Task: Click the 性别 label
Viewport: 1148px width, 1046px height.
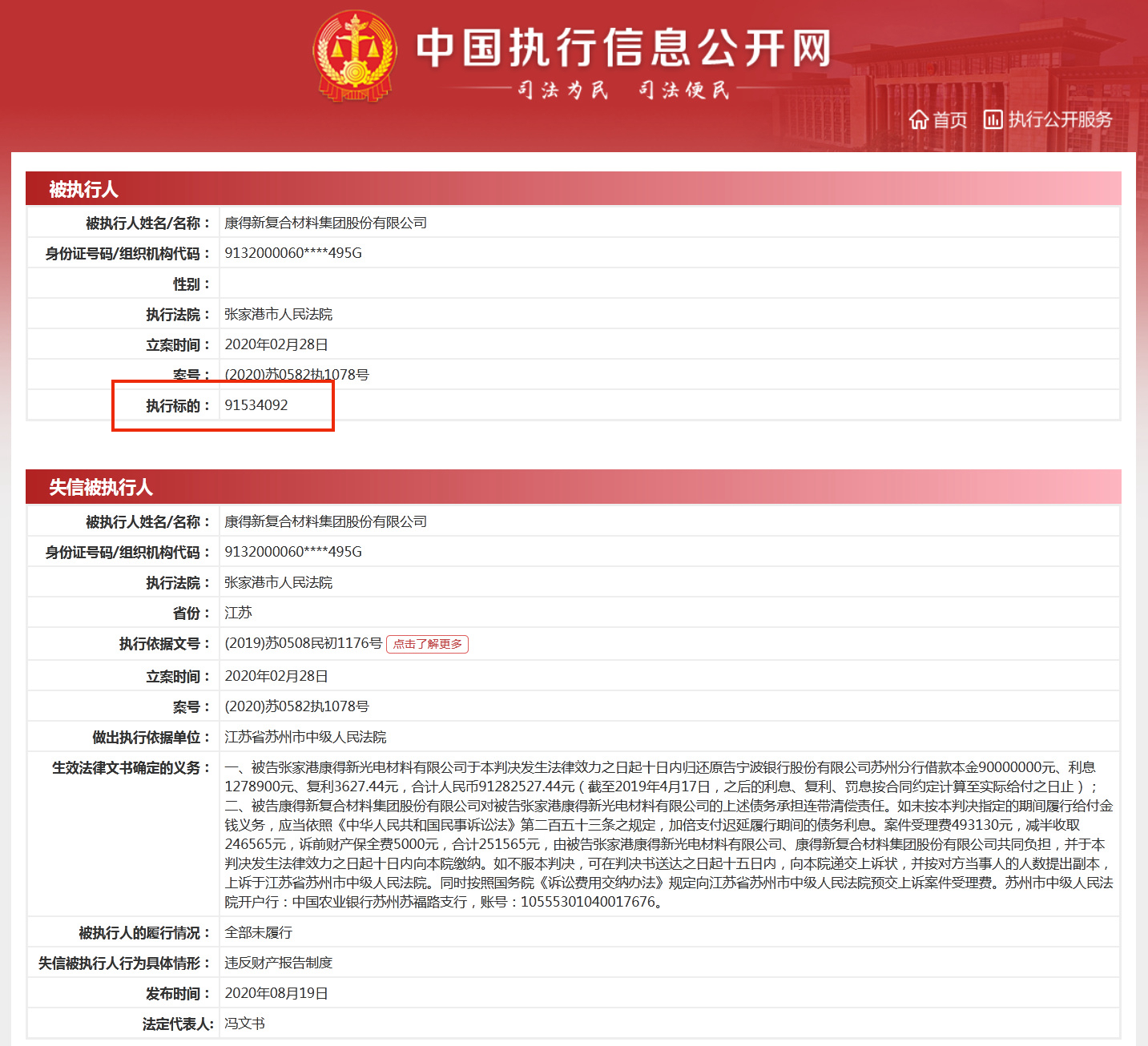Action: tap(191, 284)
